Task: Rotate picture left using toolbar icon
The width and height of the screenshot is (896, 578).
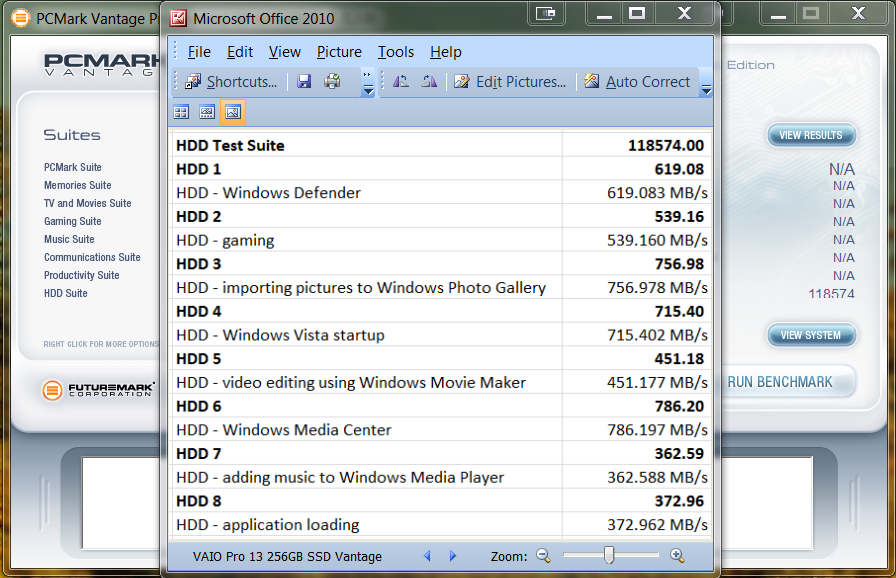Action: [x=401, y=82]
